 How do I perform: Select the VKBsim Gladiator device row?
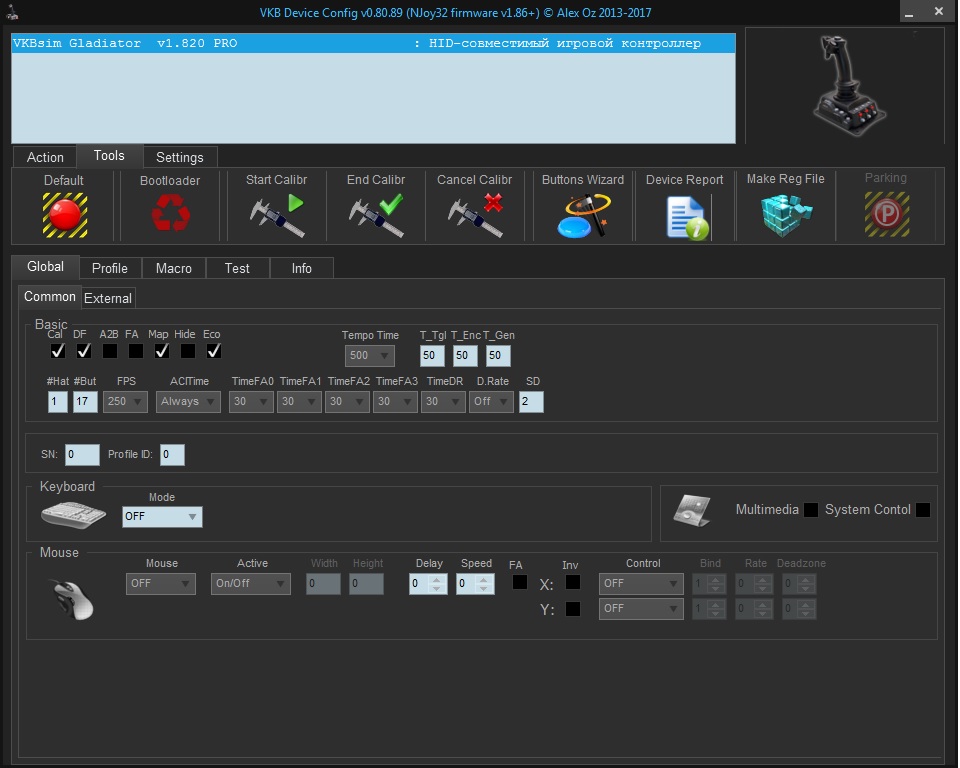(373, 43)
